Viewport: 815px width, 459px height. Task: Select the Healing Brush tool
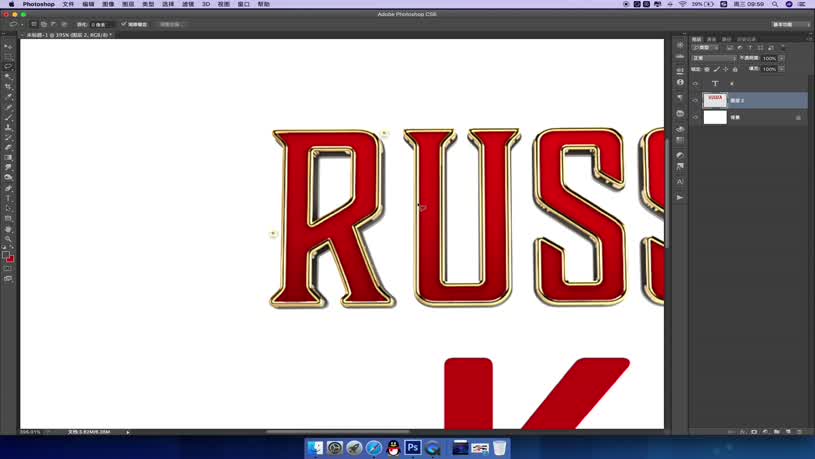pos(8,107)
